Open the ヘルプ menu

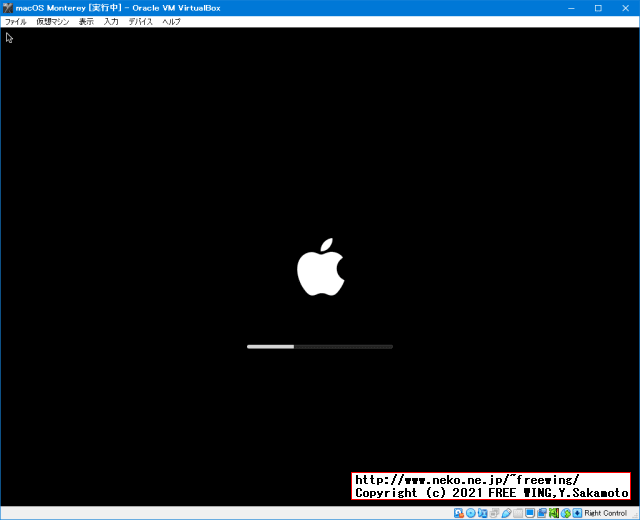[171, 22]
